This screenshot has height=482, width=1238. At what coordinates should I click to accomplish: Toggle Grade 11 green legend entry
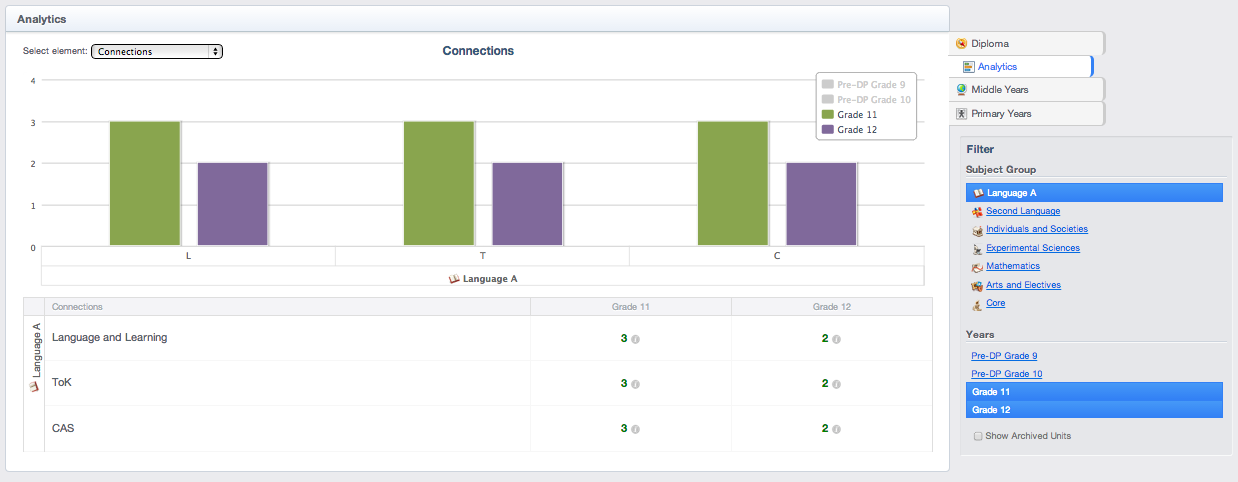[850, 115]
